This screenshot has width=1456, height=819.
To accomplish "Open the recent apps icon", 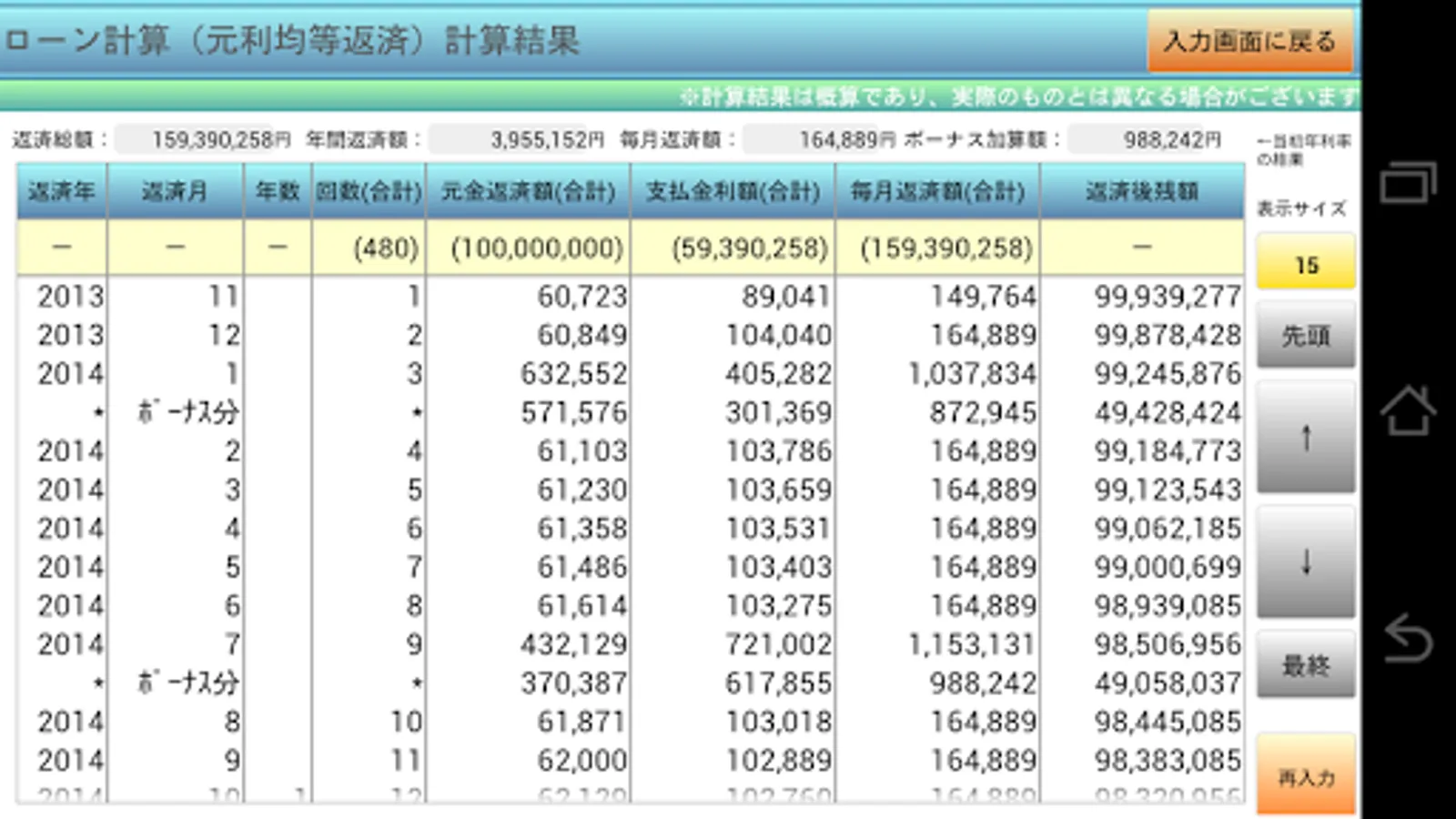I will click(1408, 182).
